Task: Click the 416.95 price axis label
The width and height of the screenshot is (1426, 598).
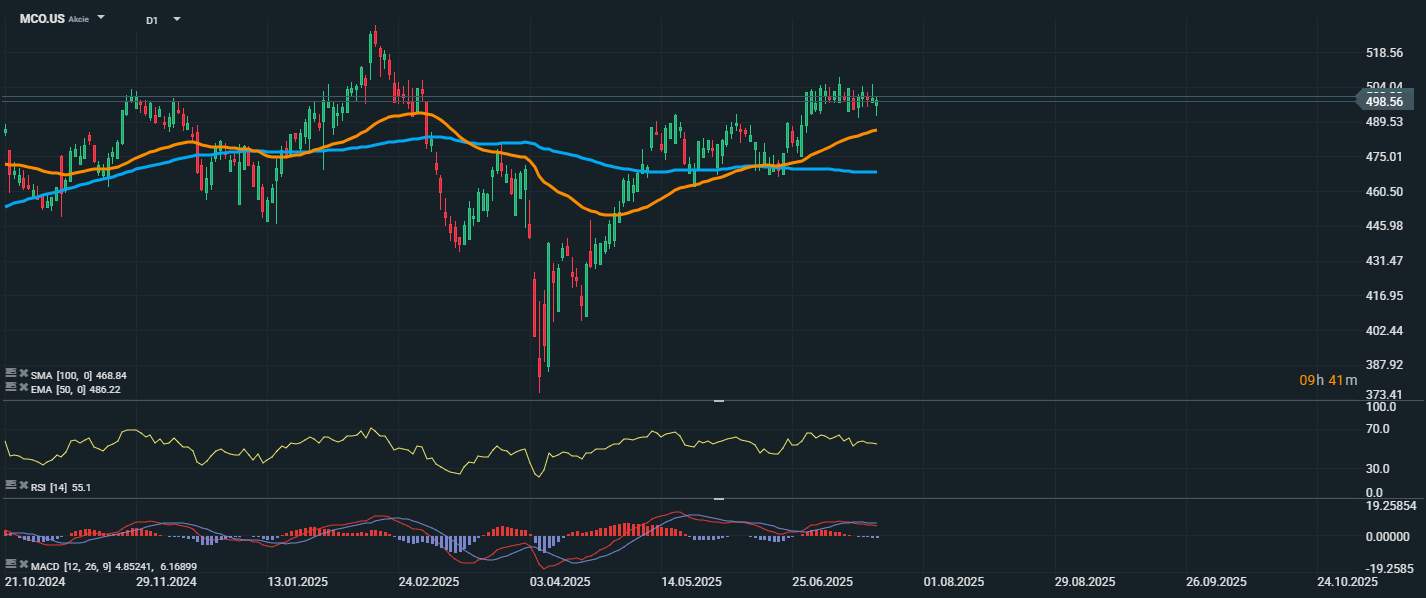Action: [1384, 296]
